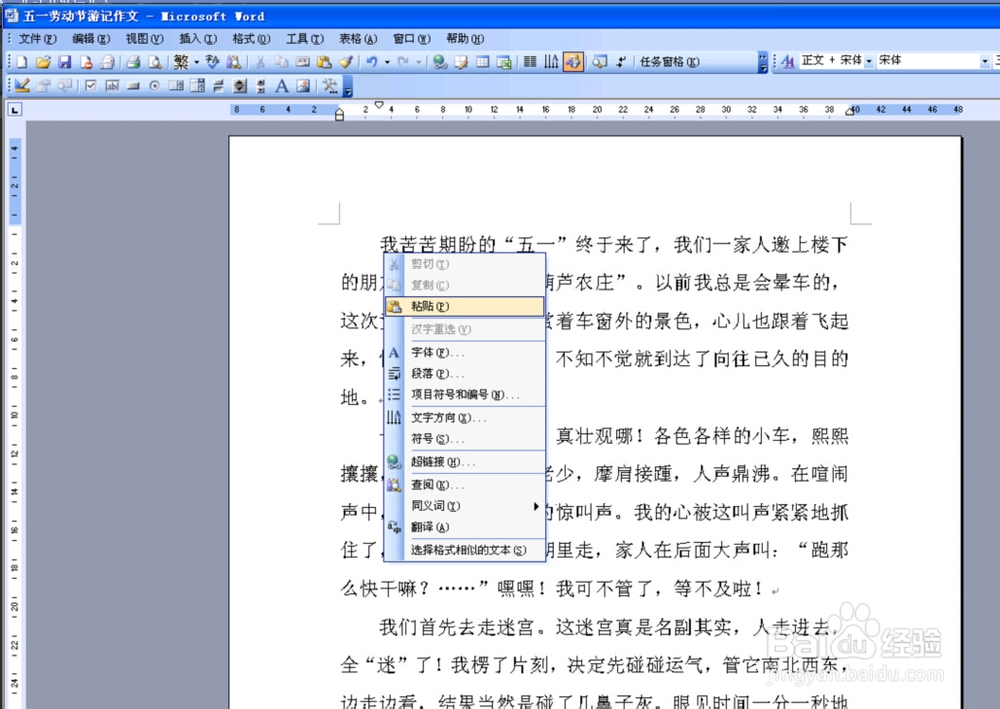Open the 格式 Format menu
The image size is (1000, 709).
point(251,38)
